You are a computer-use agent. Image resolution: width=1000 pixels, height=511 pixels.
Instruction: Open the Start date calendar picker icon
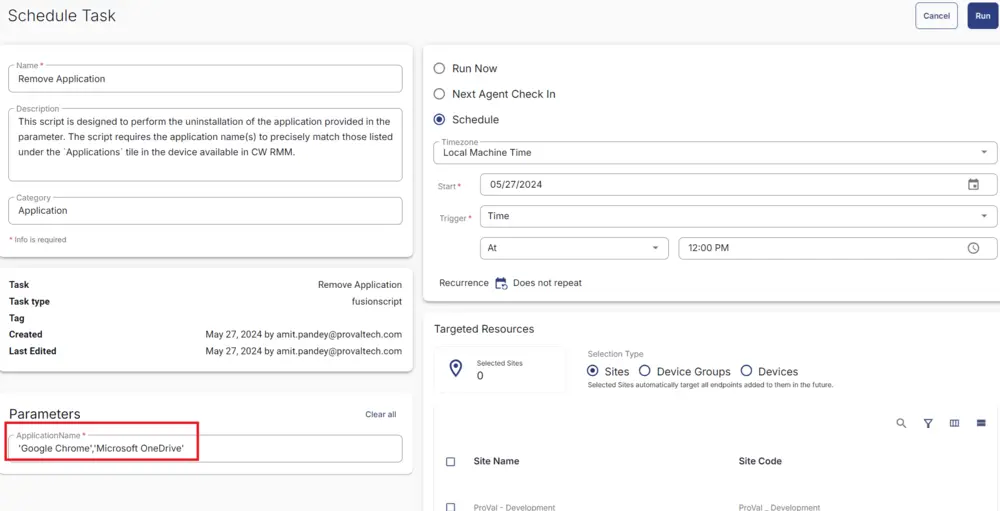coord(973,184)
